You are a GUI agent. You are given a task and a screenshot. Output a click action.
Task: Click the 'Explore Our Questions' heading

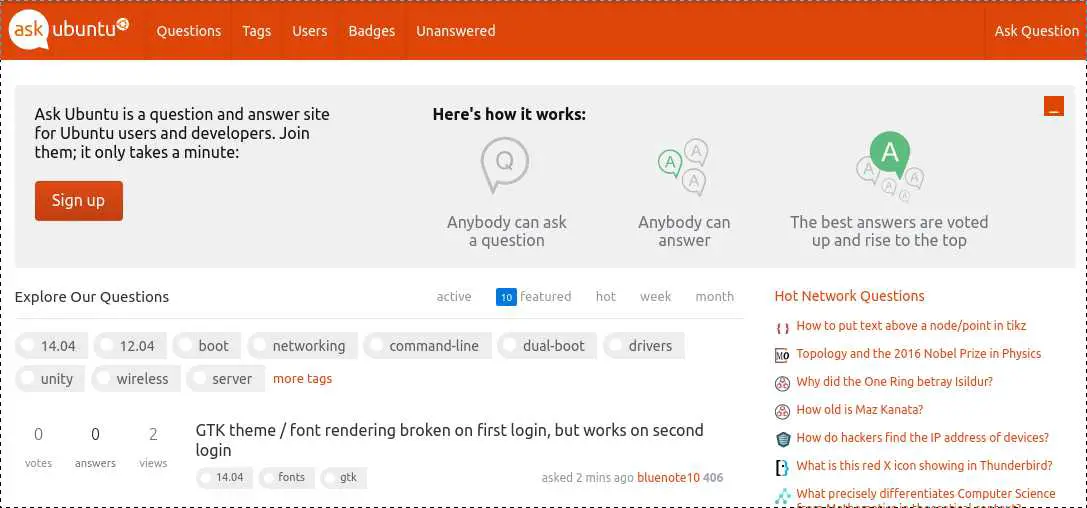click(x=92, y=297)
